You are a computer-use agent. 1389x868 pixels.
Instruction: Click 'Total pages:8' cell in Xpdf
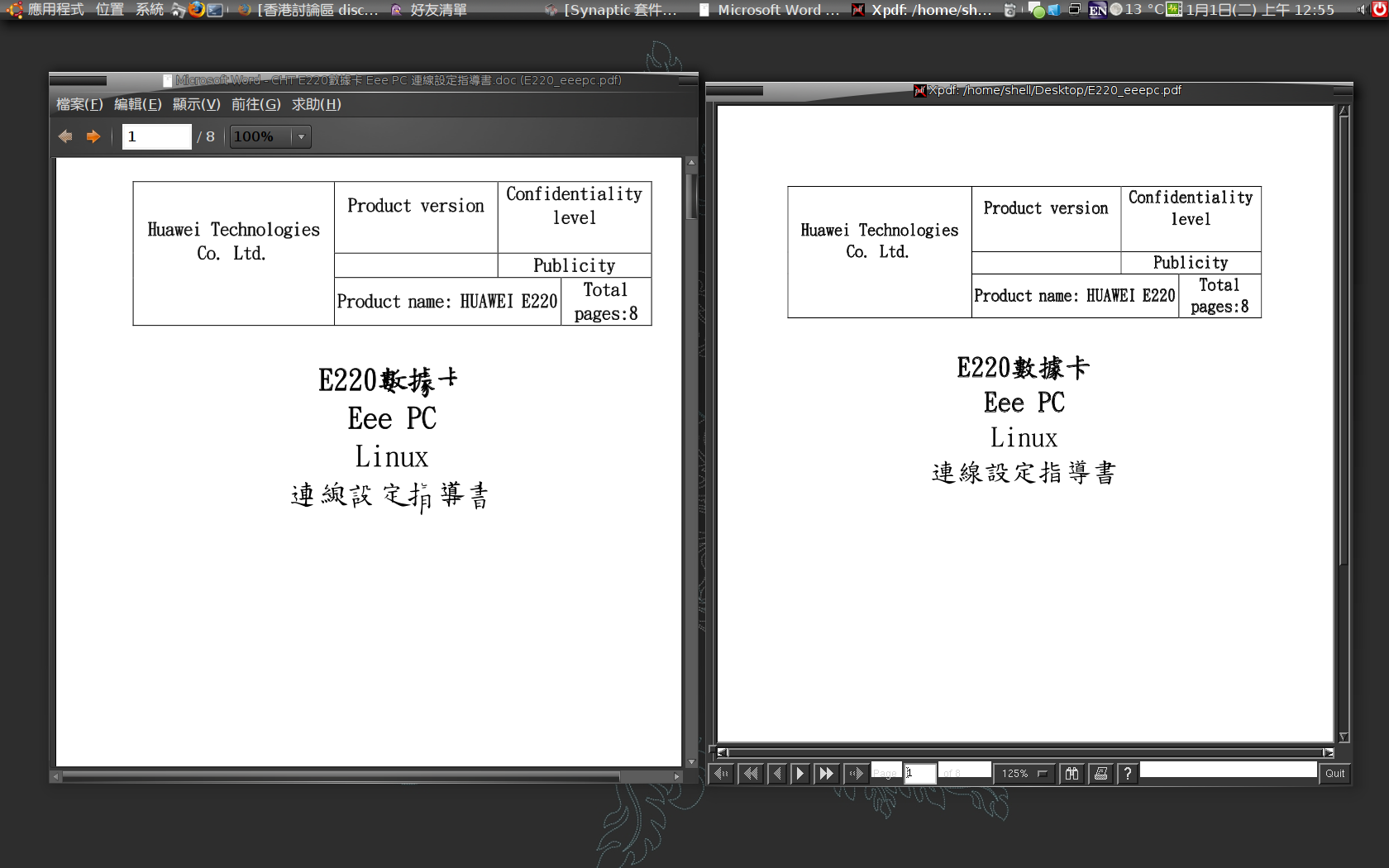1220,296
